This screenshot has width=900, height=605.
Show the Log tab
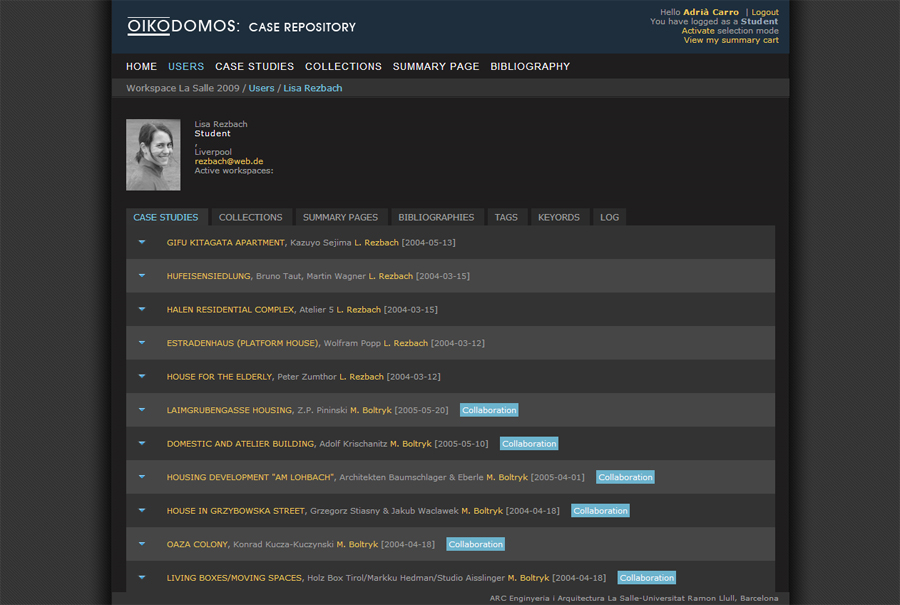609,217
